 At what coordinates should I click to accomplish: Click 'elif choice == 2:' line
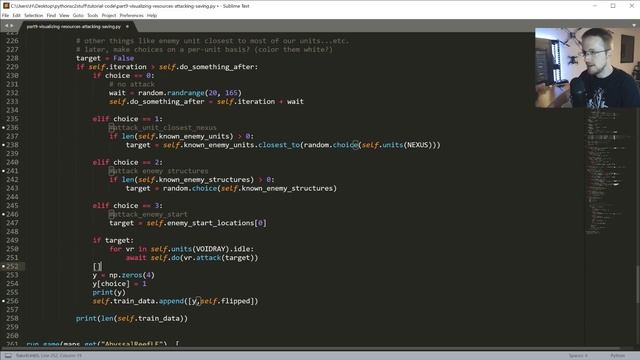tap(127, 162)
